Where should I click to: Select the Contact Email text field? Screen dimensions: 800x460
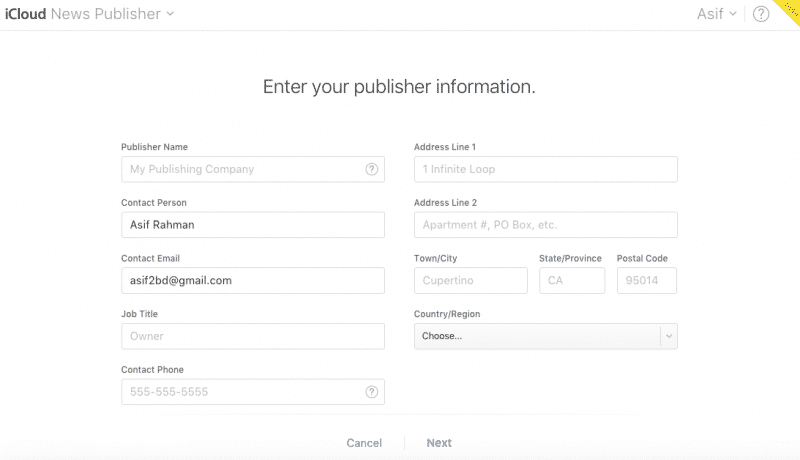(x=252, y=281)
